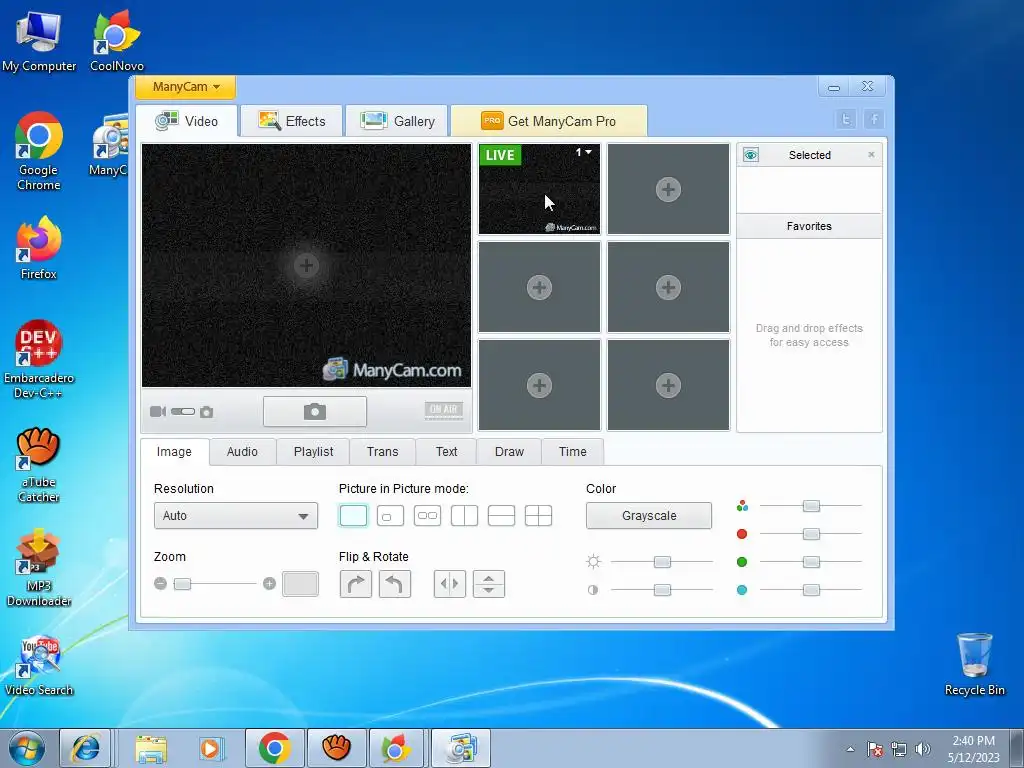1024x768 pixels.
Task: Open the Effects tab
Action: point(291,121)
